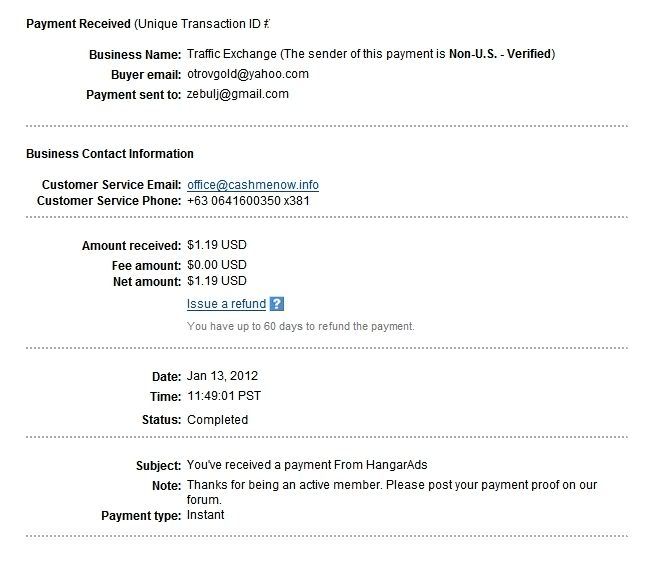Click the $0.00 USD fee amount
The height and width of the screenshot is (570, 650).
tap(217, 265)
